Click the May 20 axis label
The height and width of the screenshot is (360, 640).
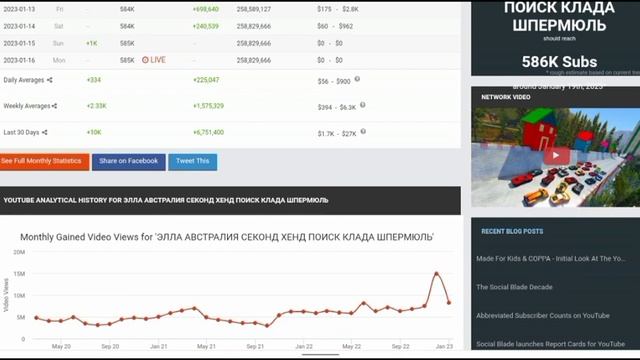tap(61, 347)
